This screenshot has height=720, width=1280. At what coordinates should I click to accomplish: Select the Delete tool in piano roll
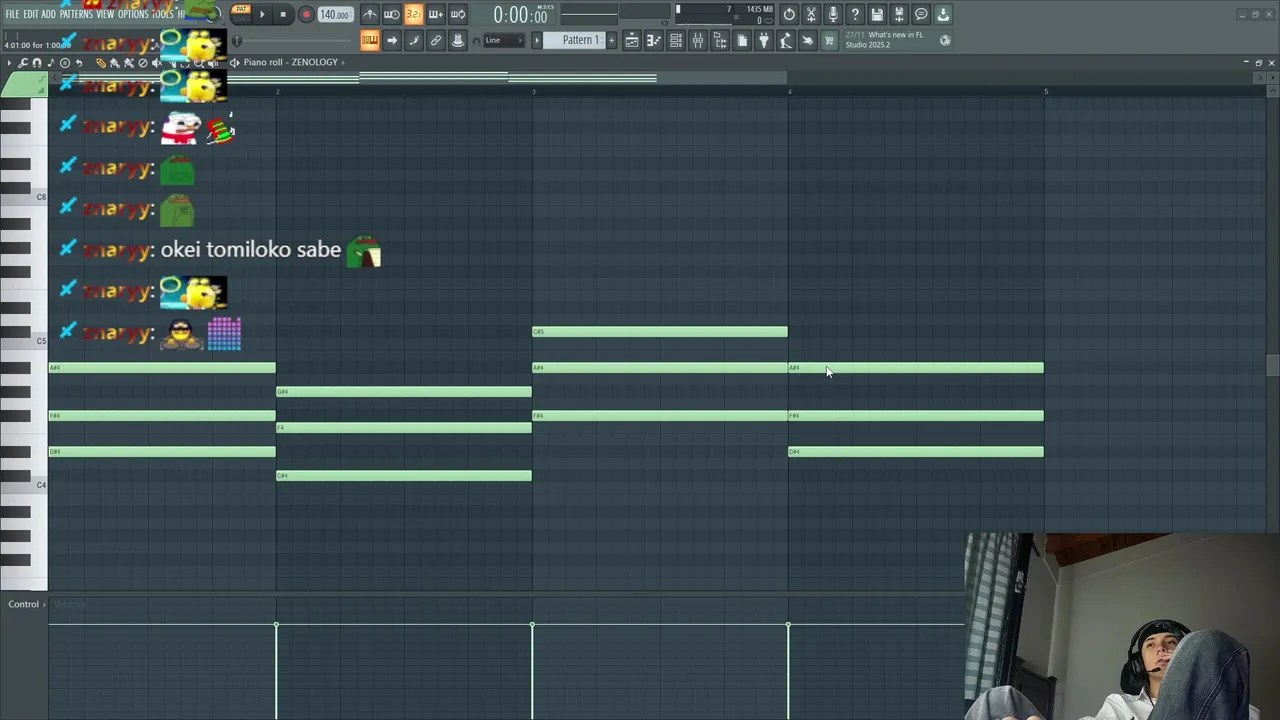(143, 63)
